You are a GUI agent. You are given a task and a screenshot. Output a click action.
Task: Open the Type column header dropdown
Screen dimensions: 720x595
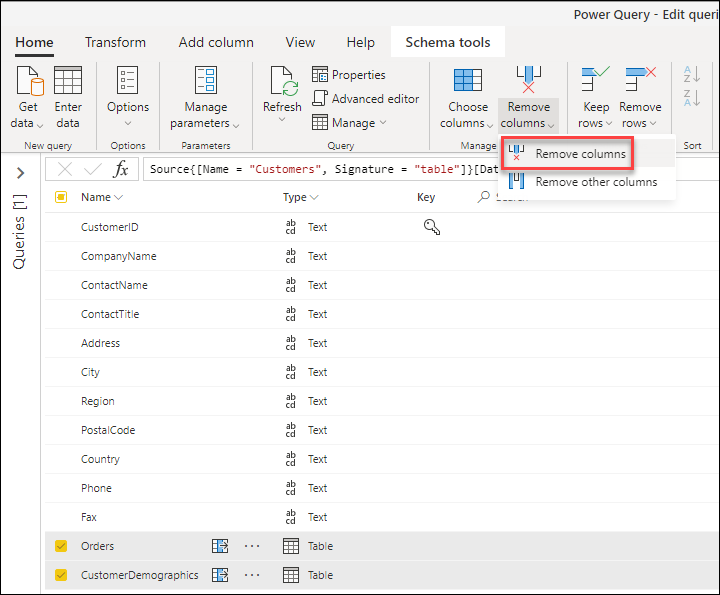300,197
